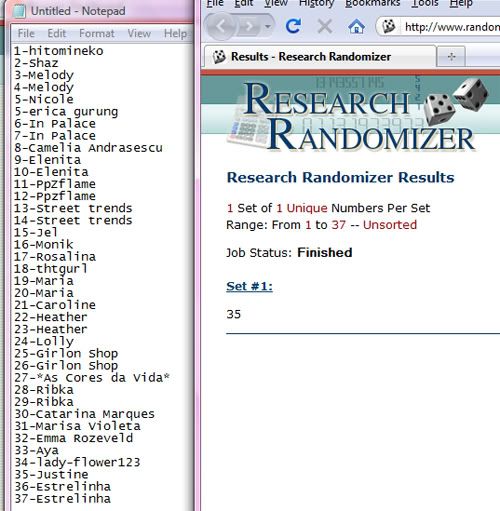Screen dimensions: 500x511
Task: Click the line 1-hitomineko in Notepad
Action: click(59, 51)
